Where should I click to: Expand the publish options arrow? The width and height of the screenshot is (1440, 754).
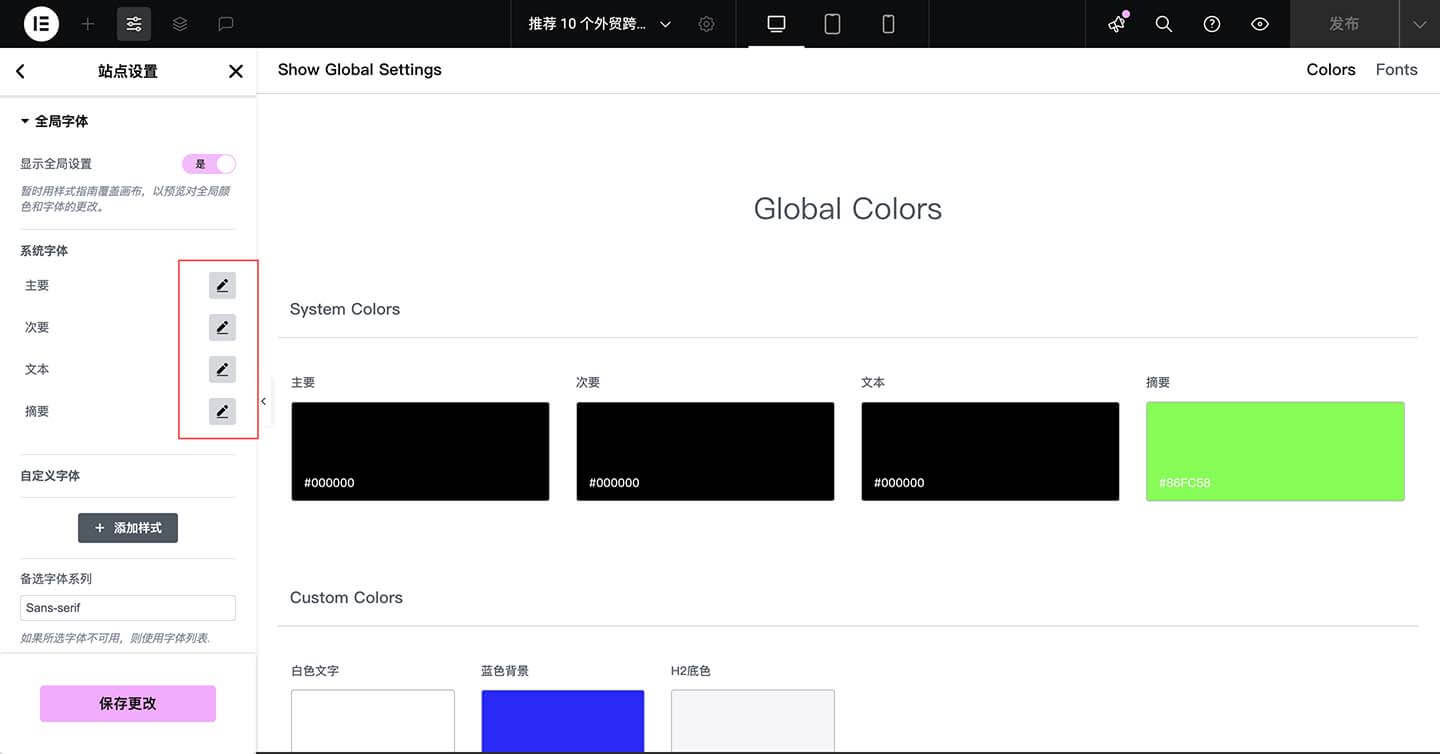click(1419, 24)
